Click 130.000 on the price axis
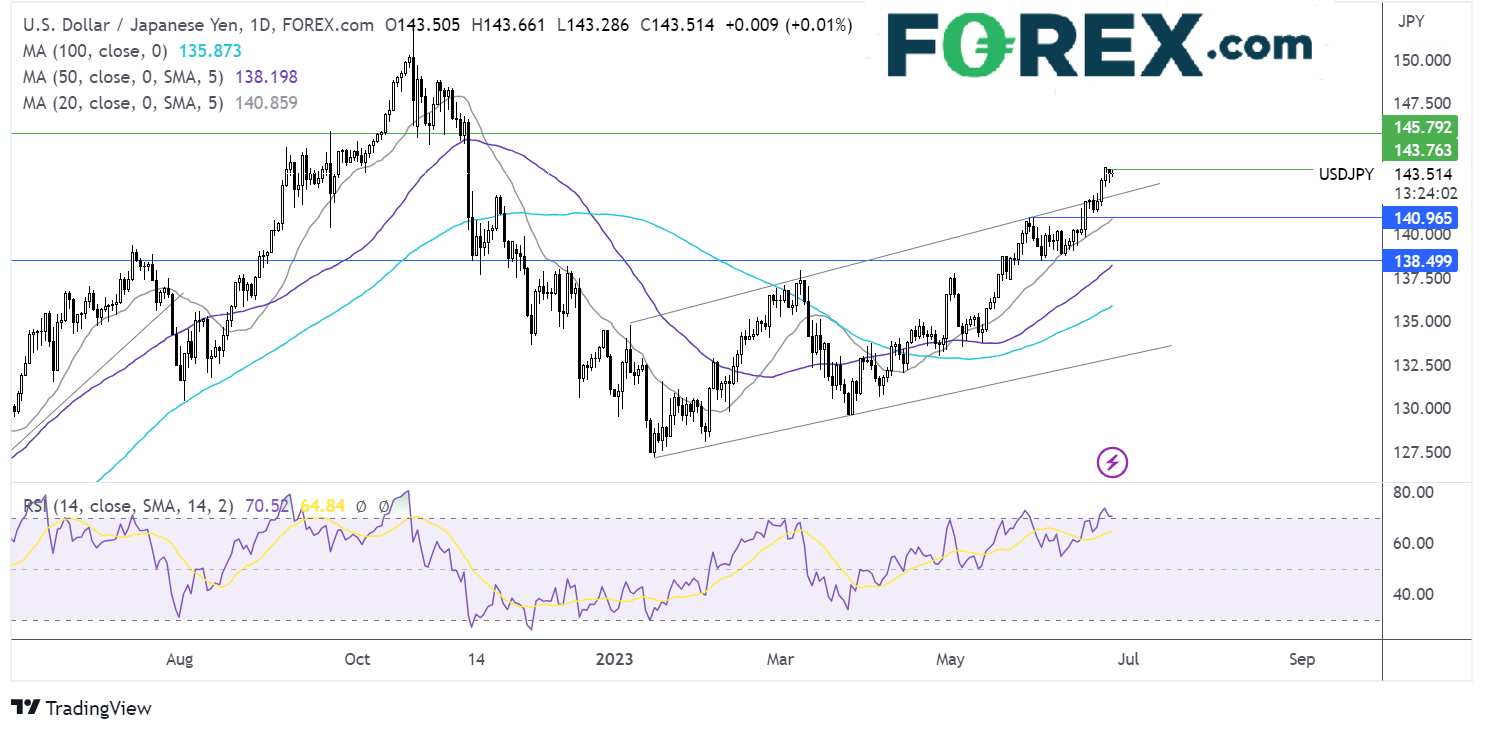The width and height of the screenshot is (1487, 733). [1423, 408]
